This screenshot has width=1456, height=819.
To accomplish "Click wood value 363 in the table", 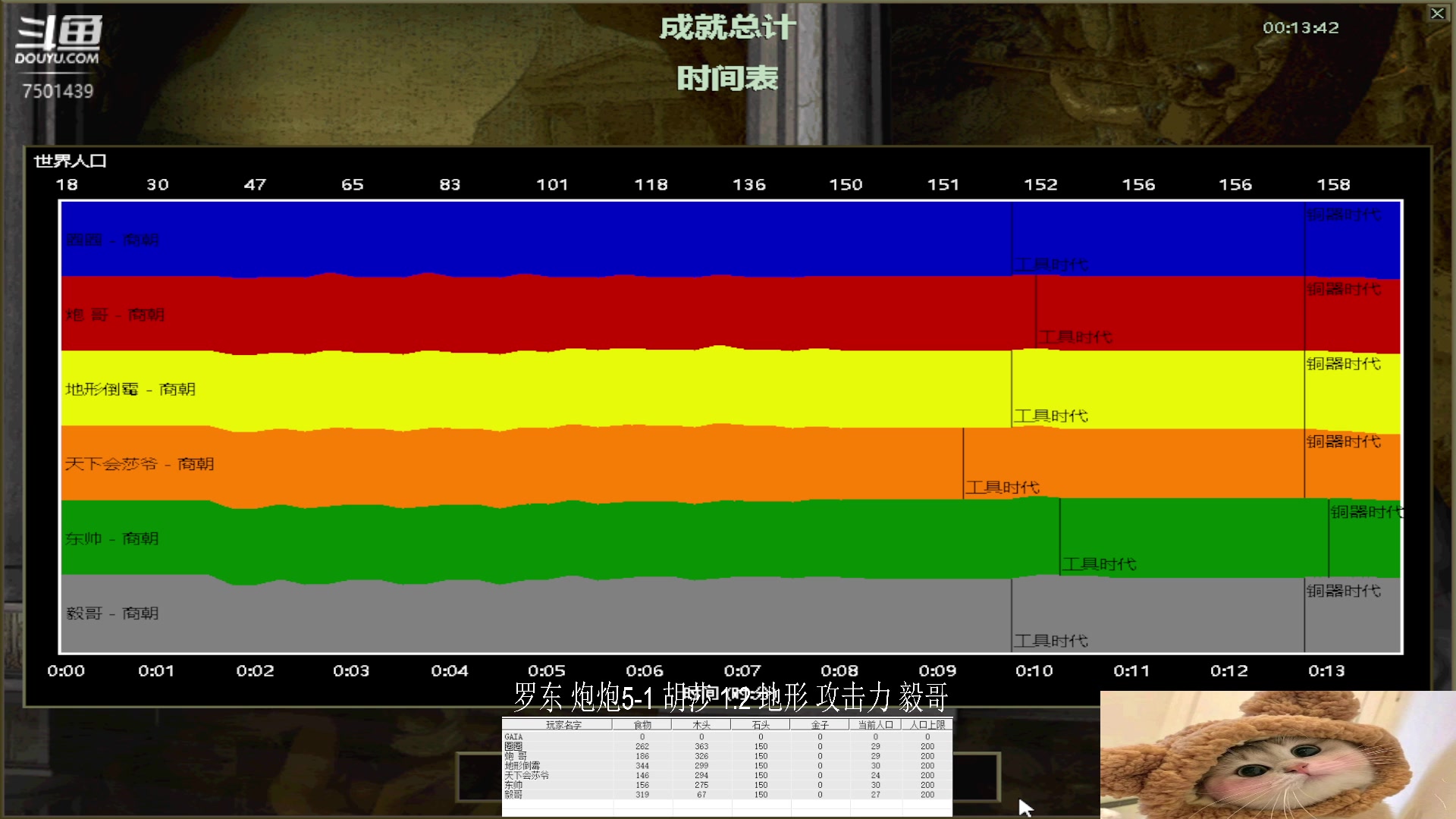I will coord(701,746).
